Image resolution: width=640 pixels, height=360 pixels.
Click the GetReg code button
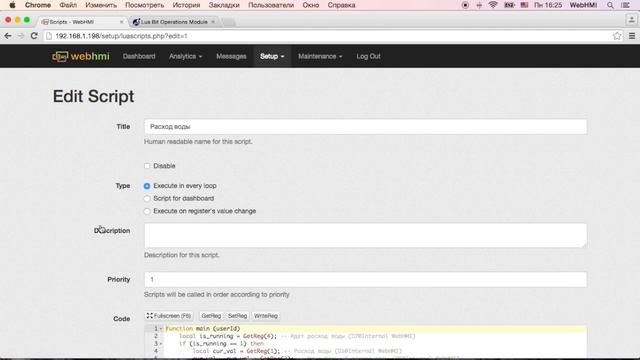pyautogui.click(x=211, y=316)
